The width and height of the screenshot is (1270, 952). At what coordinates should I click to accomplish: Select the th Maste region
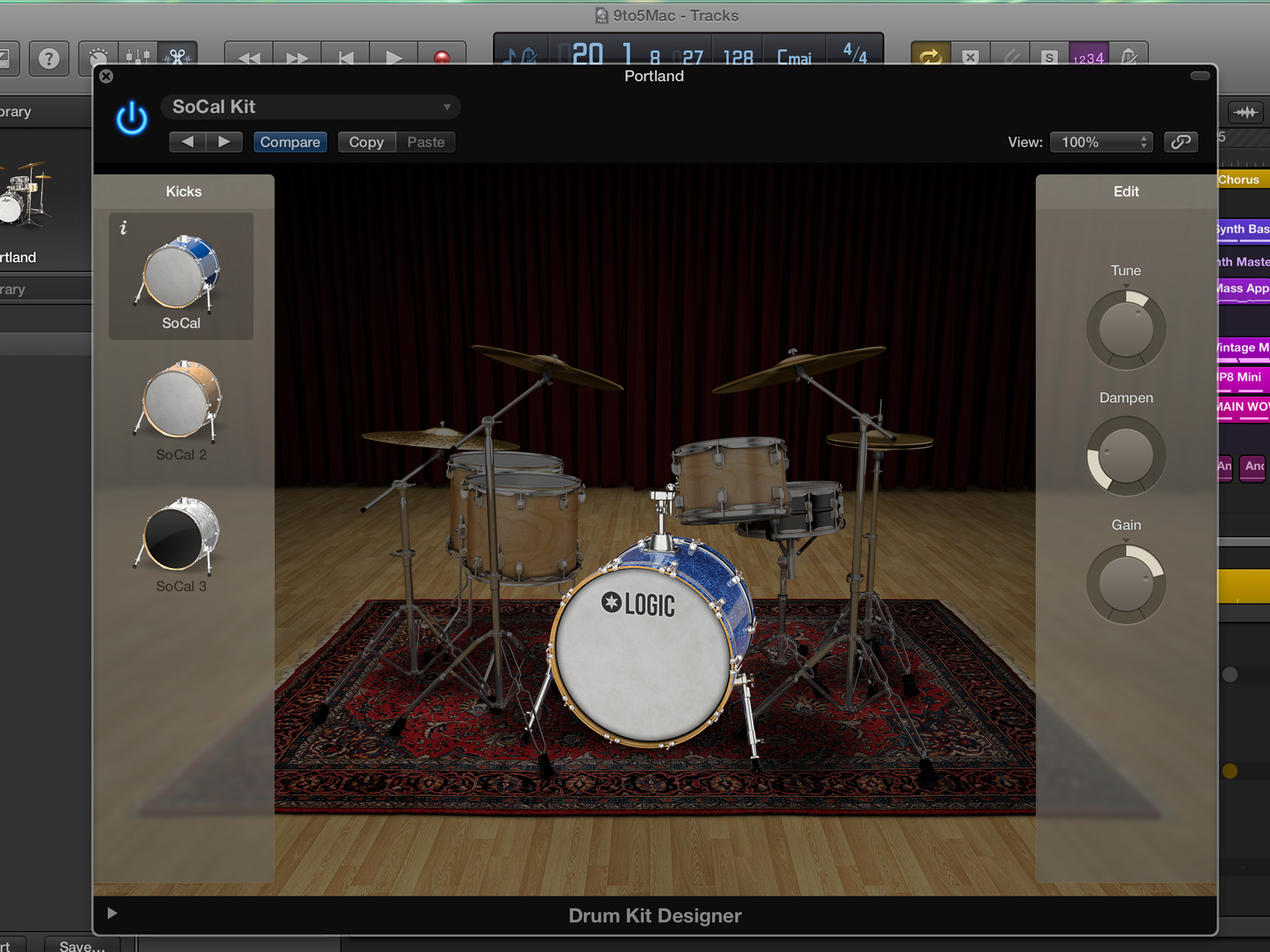click(1243, 262)
